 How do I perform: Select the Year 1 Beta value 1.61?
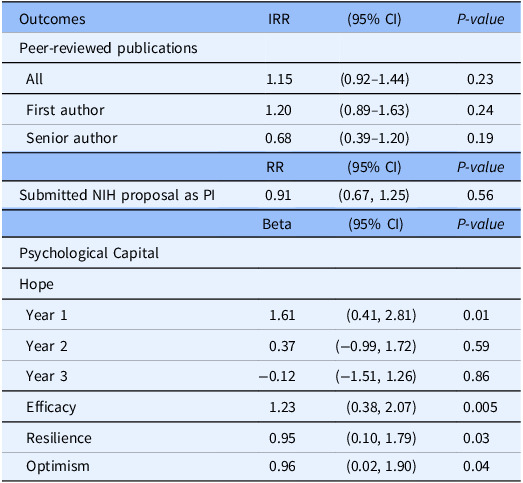(x=282, y=315)
